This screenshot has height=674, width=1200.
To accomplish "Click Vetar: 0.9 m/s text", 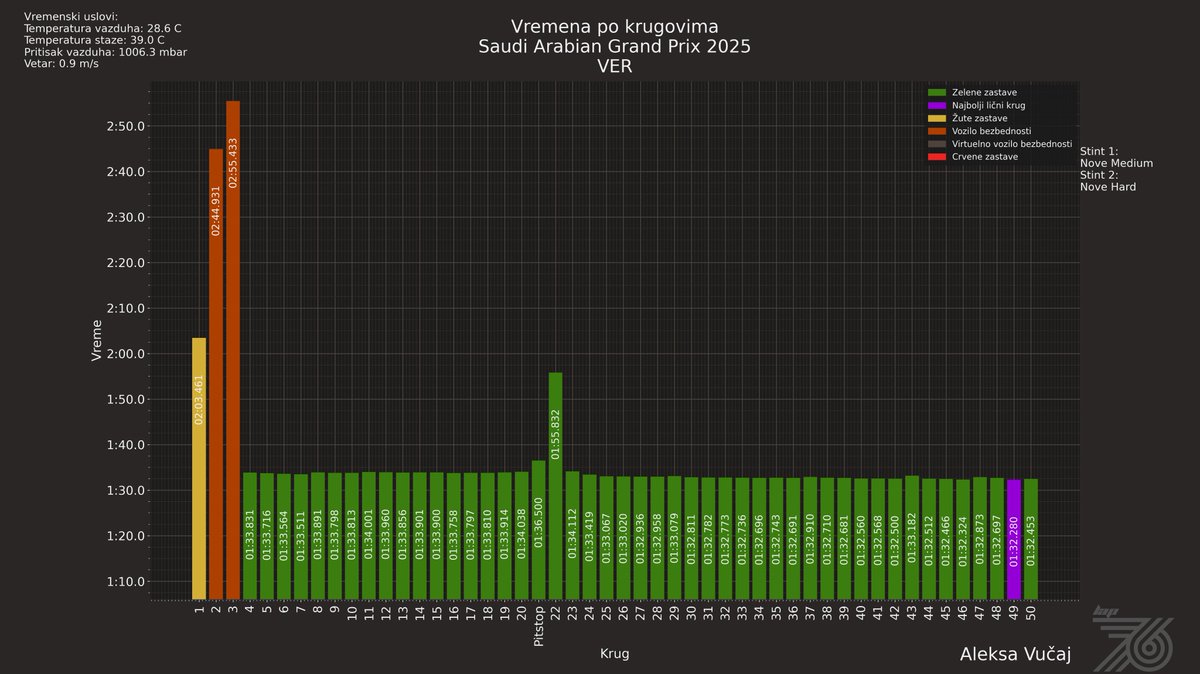I will [61, 63].
